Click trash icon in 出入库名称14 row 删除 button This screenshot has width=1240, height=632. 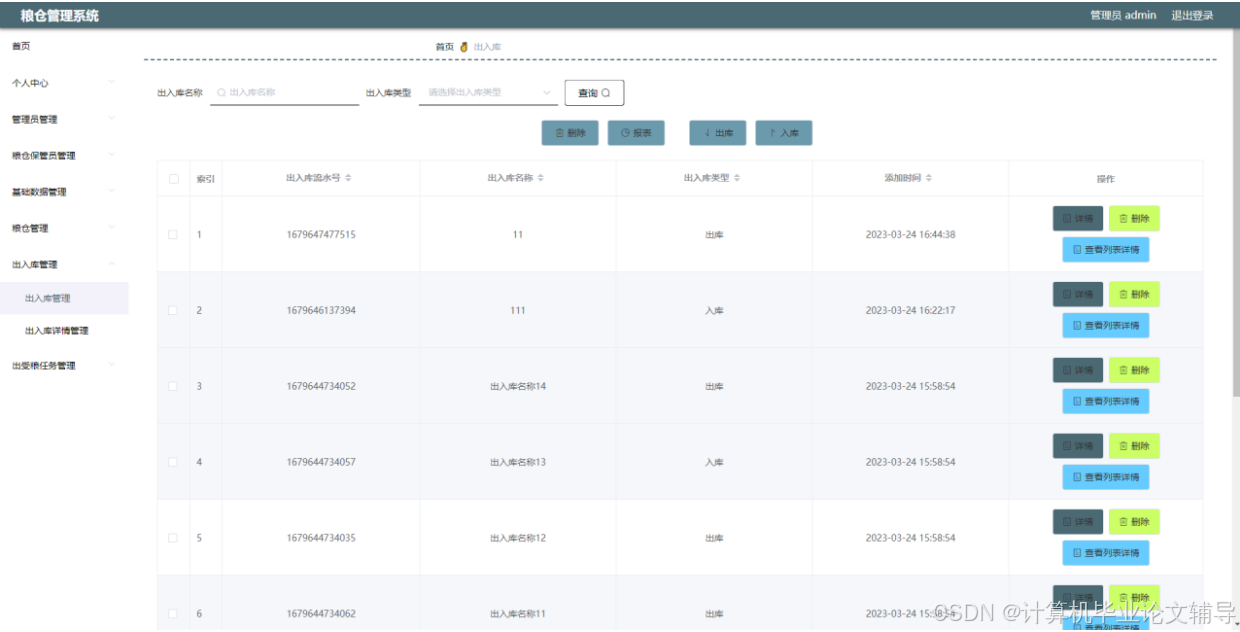[x=1123, y=370]
